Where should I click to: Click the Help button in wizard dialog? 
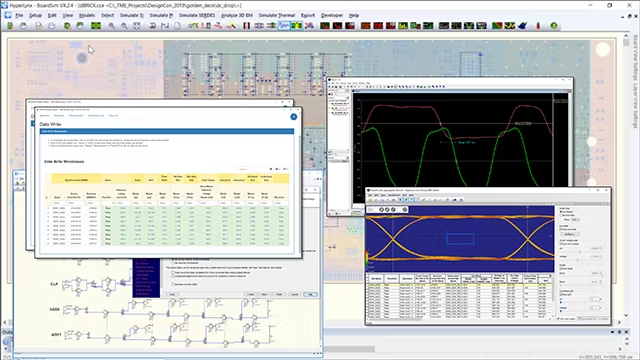pyautogui.click(x=310, y=294)
